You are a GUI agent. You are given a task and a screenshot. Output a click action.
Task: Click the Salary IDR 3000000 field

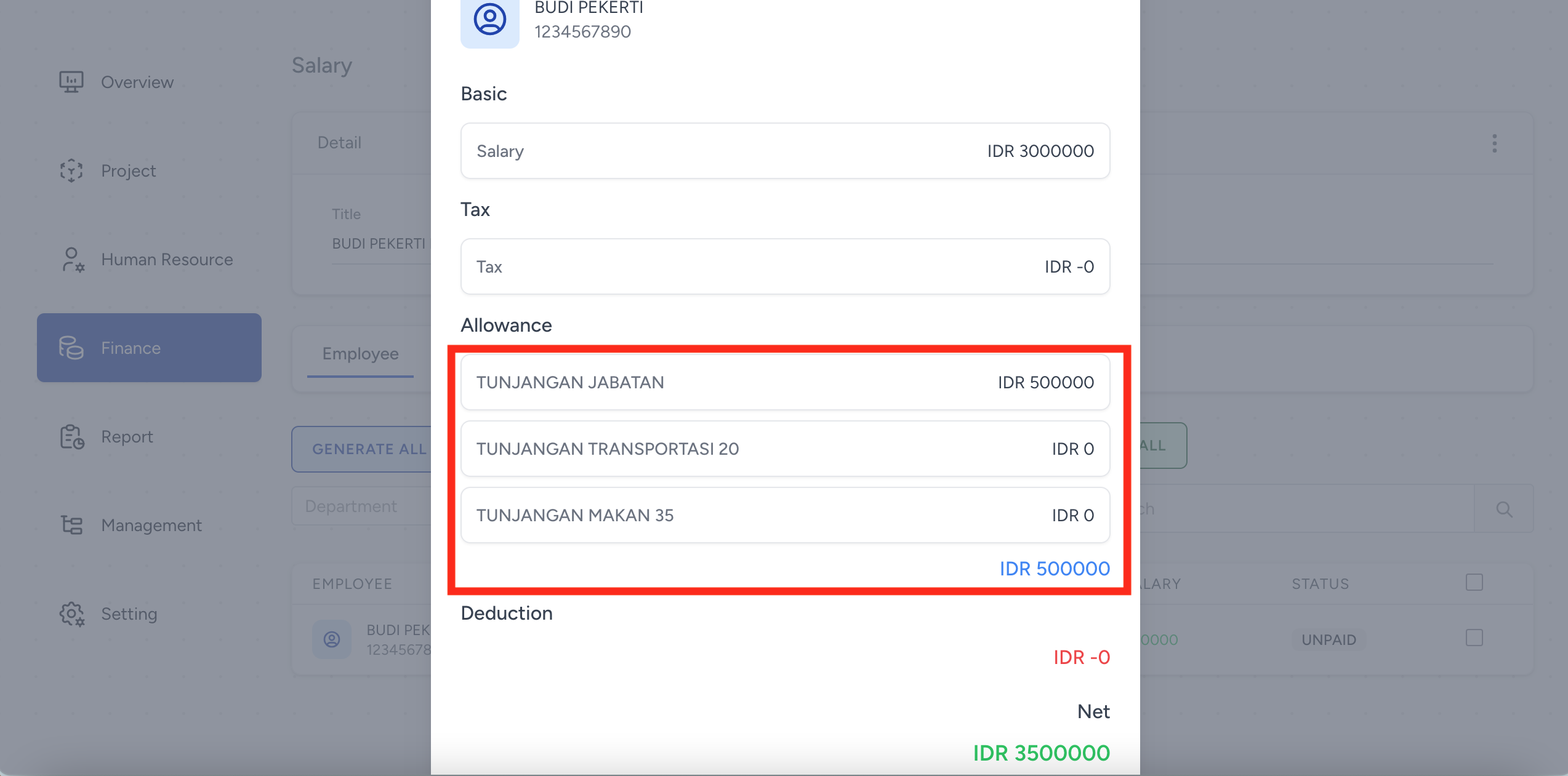(785, 151)
